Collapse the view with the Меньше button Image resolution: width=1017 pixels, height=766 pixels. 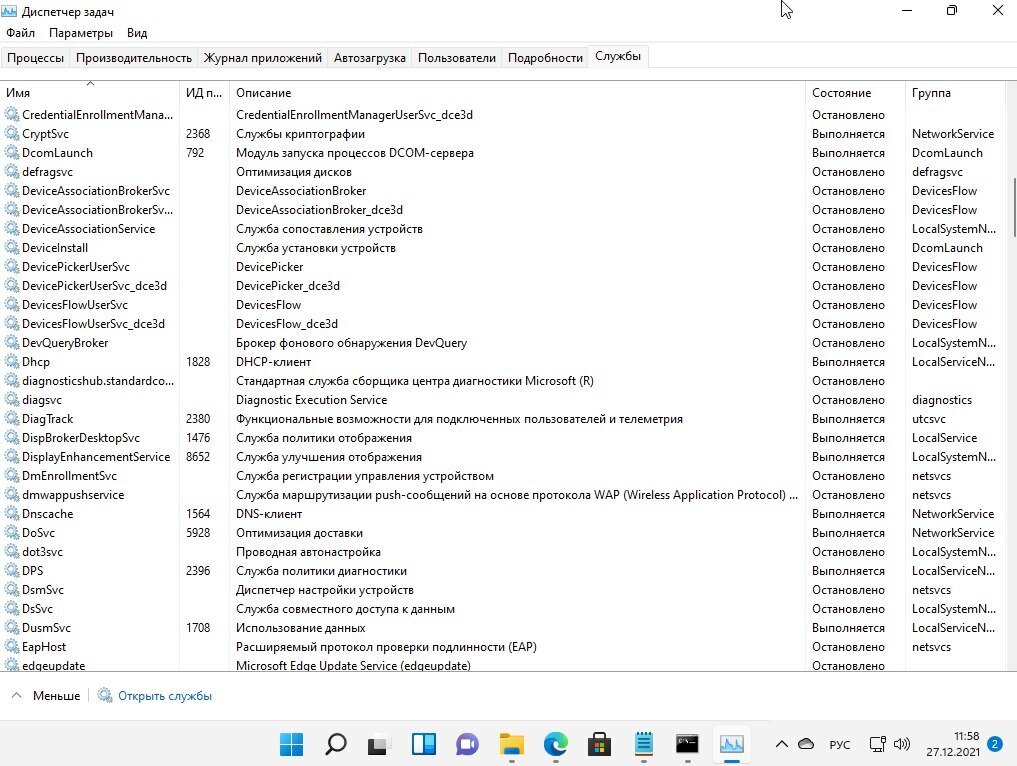(46, 696)
